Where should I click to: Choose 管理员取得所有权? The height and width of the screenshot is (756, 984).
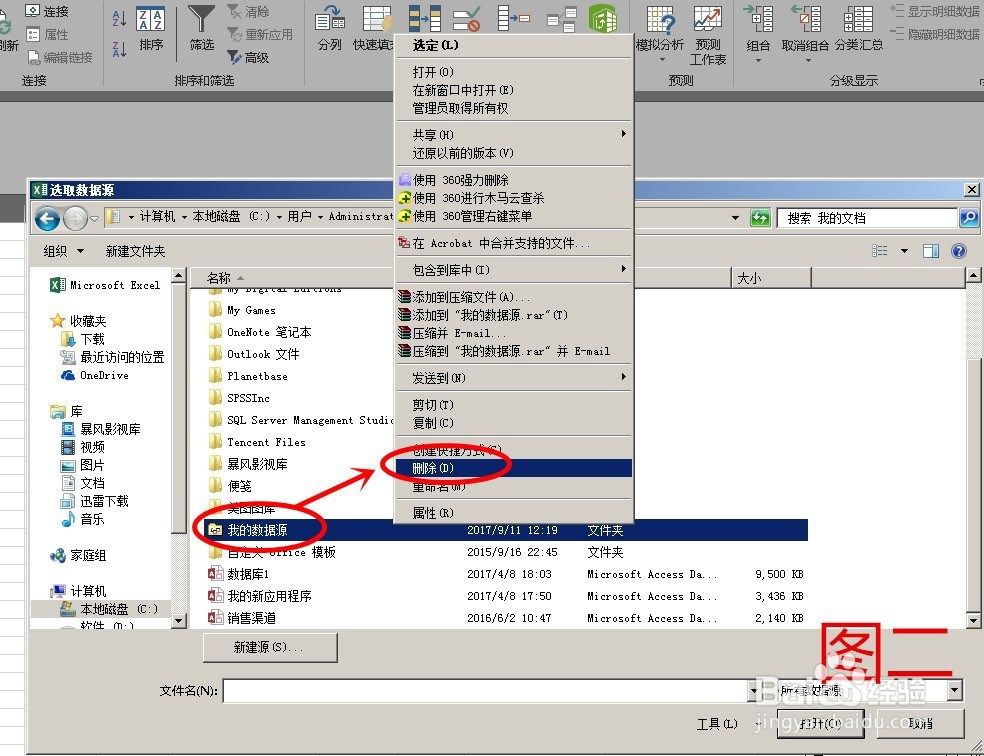[513, 108]
